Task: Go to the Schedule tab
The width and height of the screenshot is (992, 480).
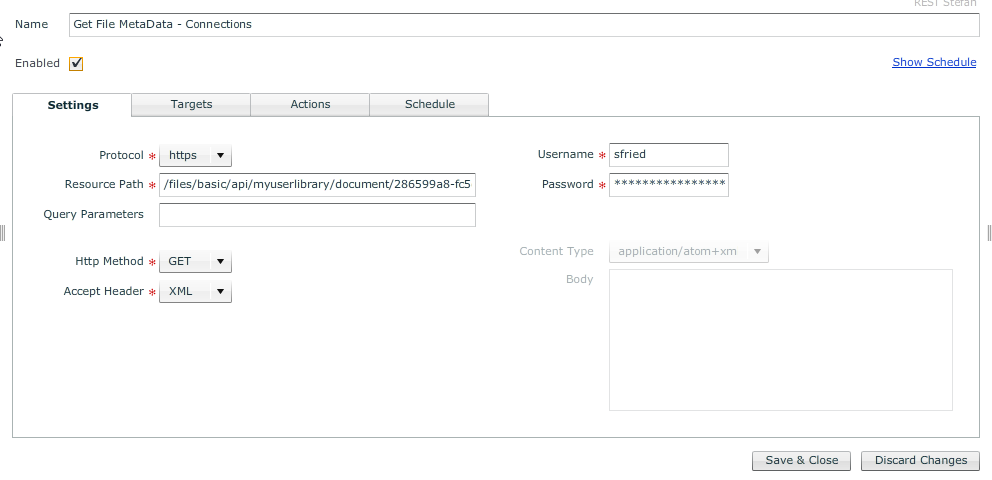Action: [x=429, y=104]
